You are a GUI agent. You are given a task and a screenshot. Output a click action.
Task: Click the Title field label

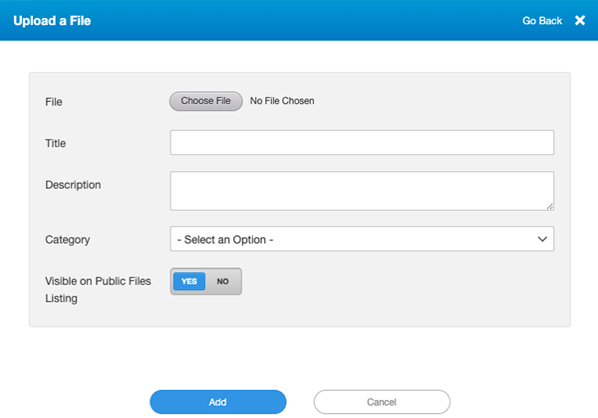(55, 143)
